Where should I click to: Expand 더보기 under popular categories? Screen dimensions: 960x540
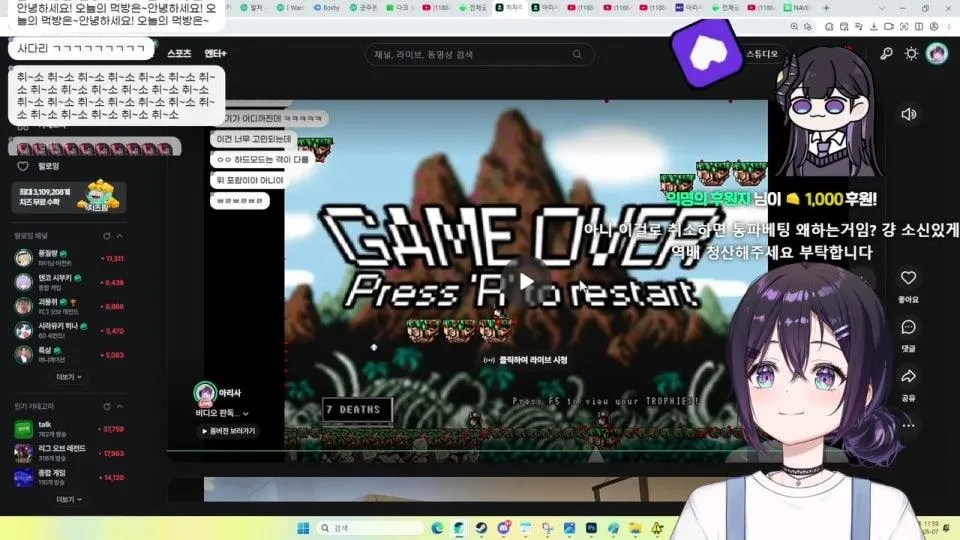point(69,500)
